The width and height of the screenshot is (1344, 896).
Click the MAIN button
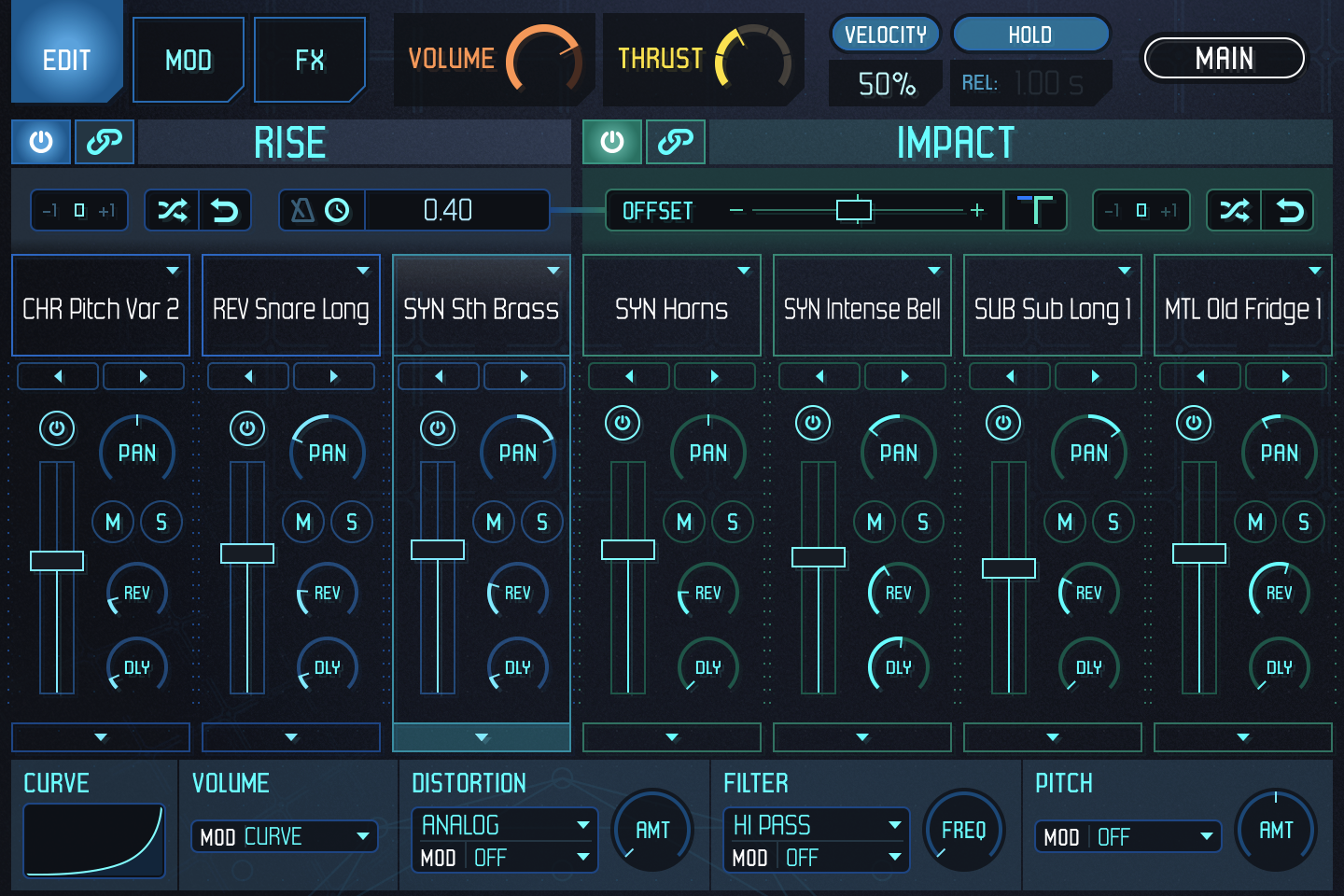tap(1225, 58)
